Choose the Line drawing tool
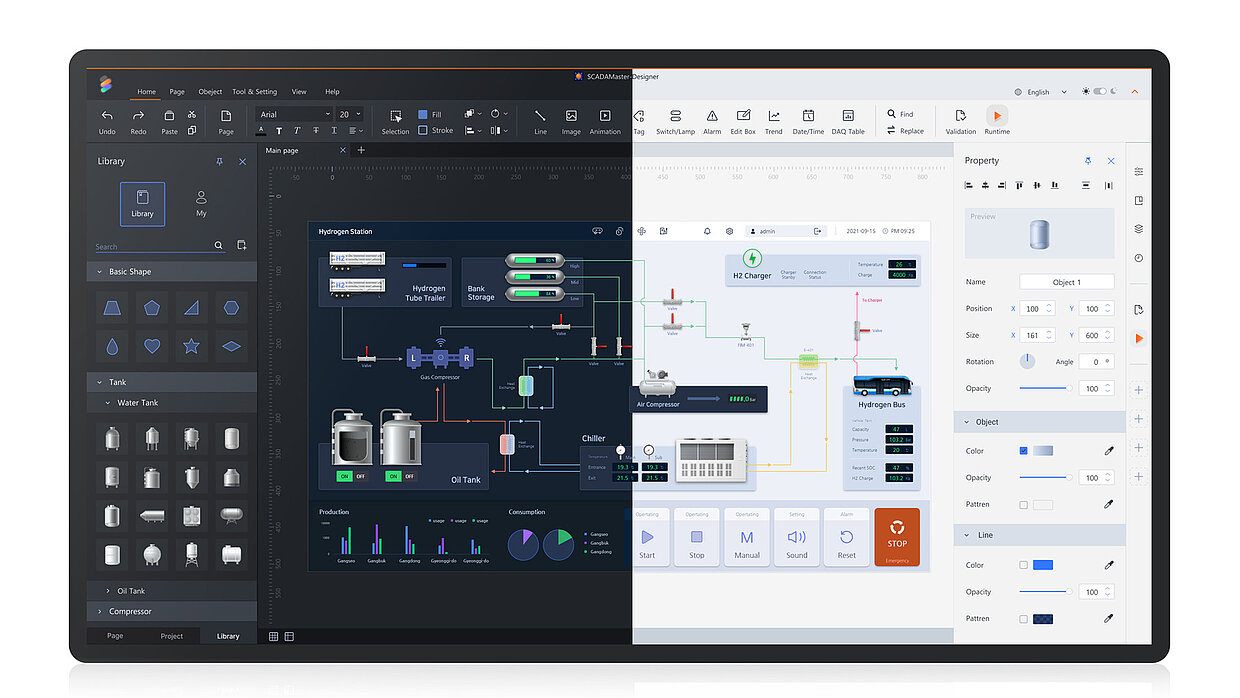Viewport: 1240px width, 698px height. (x=540, y=117)
